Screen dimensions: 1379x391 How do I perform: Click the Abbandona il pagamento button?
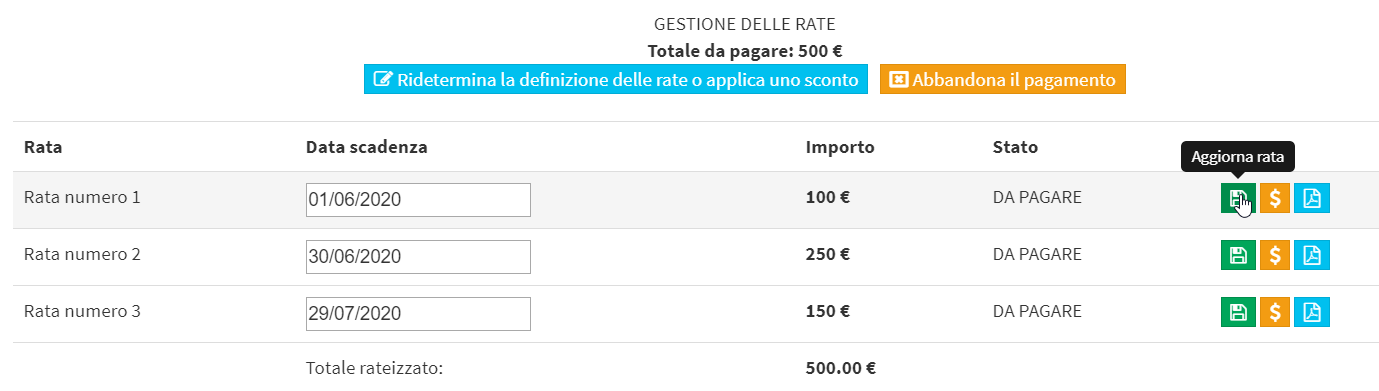pyautogui.click(x=1003, y=80)
